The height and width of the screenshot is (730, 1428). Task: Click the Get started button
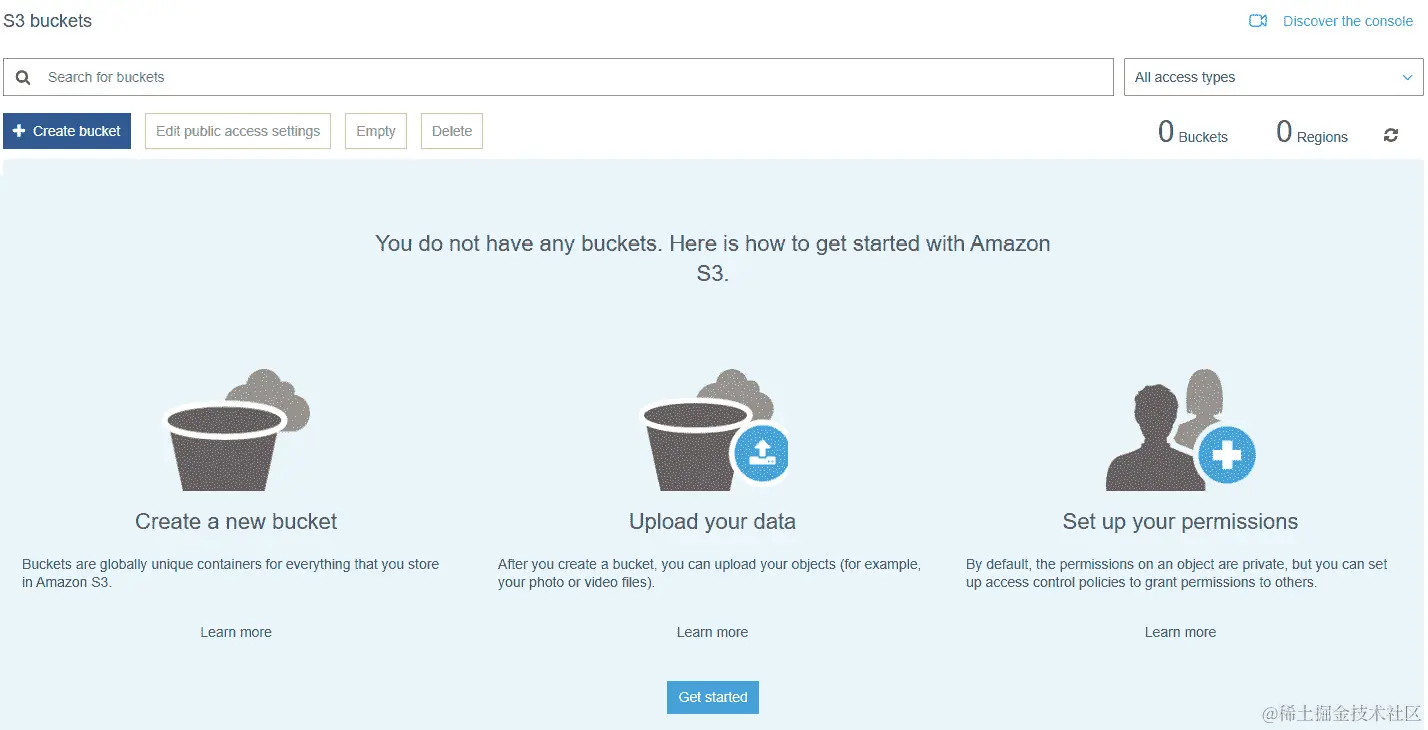click(713, 697)
